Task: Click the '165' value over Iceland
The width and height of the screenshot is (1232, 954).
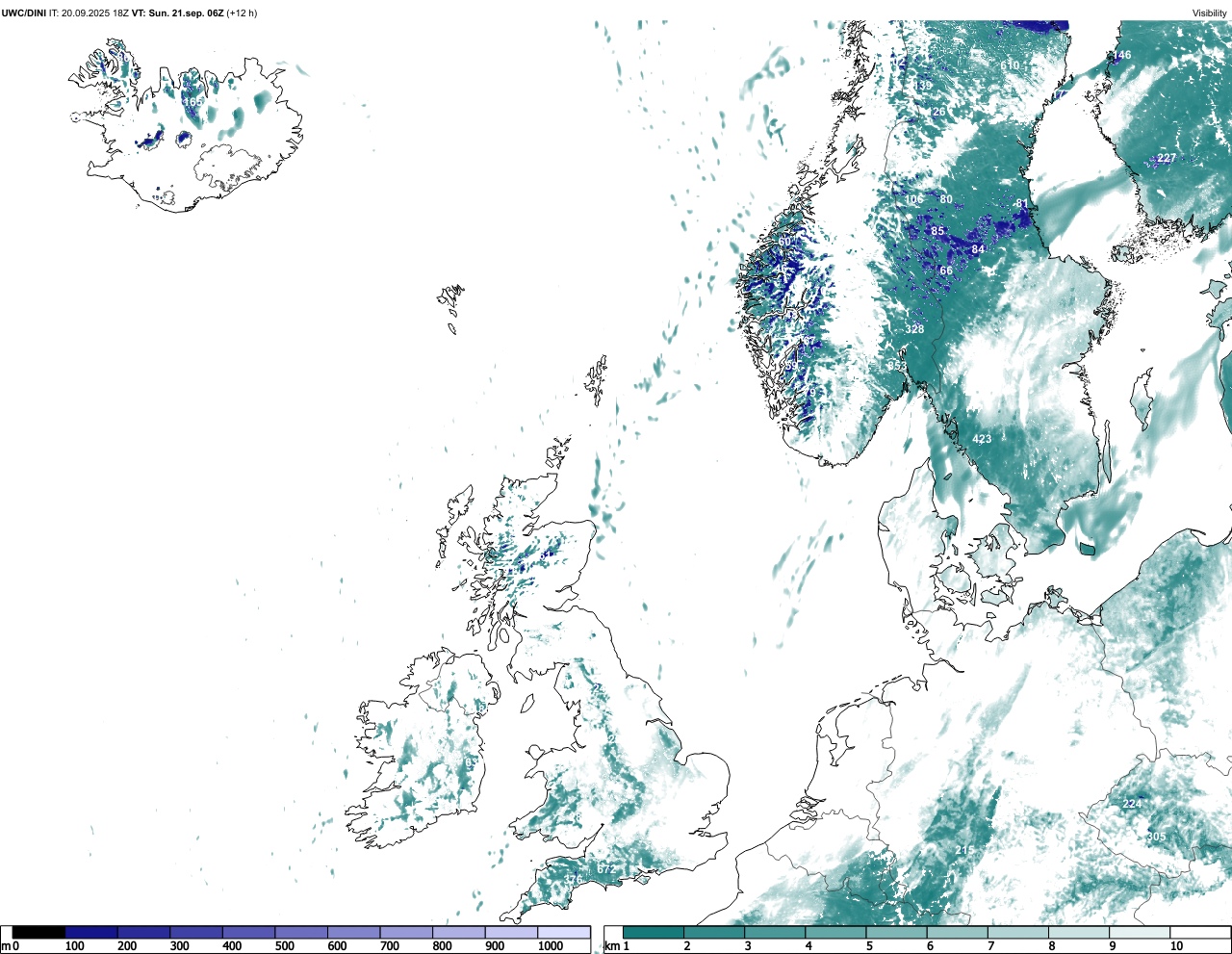Action: pyautogui.click(x=193, y=102)
